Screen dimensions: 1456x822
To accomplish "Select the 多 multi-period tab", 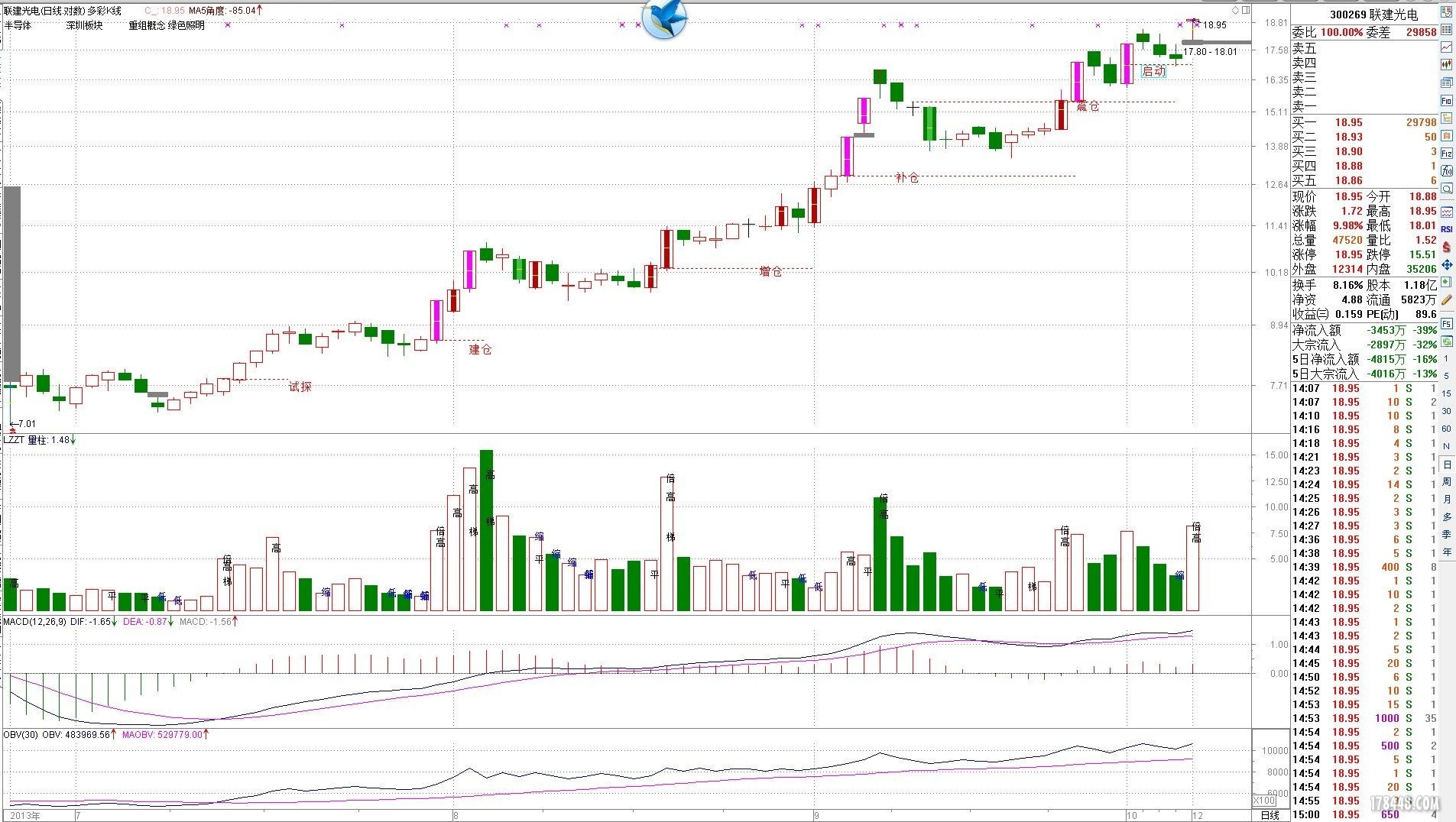I will pyautogui.click(x=1447, y=517).
